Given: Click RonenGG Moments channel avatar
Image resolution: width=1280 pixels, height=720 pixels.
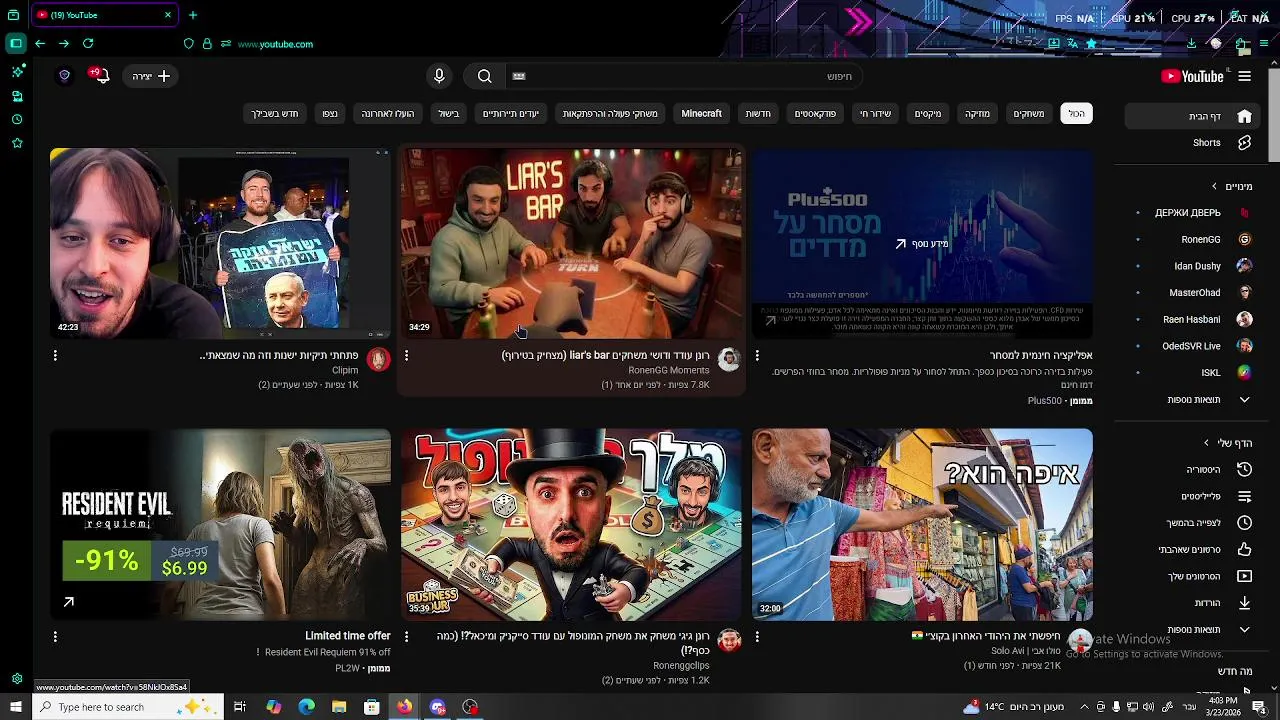Looking at the screenshot, I should tap(729, 360).
